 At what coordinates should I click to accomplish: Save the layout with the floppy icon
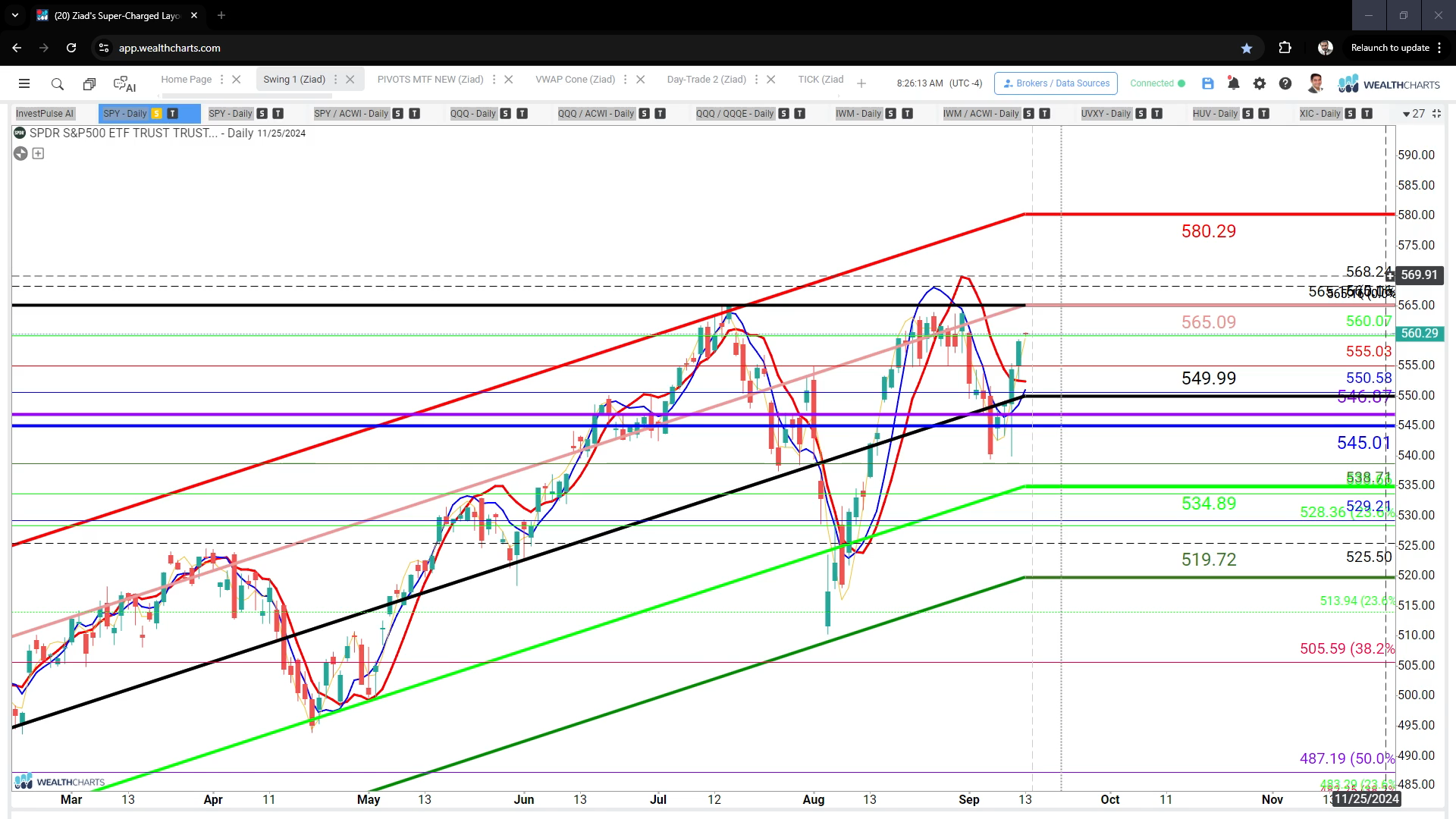point(1208,83)
